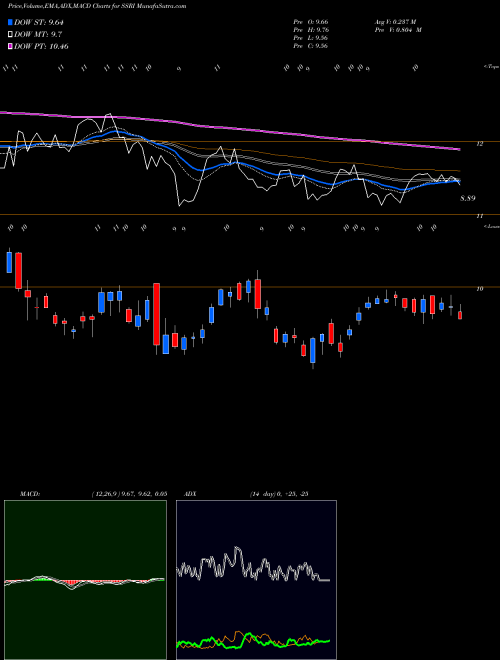Click the 'Pre C: 9.56' value

pos(311,46)
